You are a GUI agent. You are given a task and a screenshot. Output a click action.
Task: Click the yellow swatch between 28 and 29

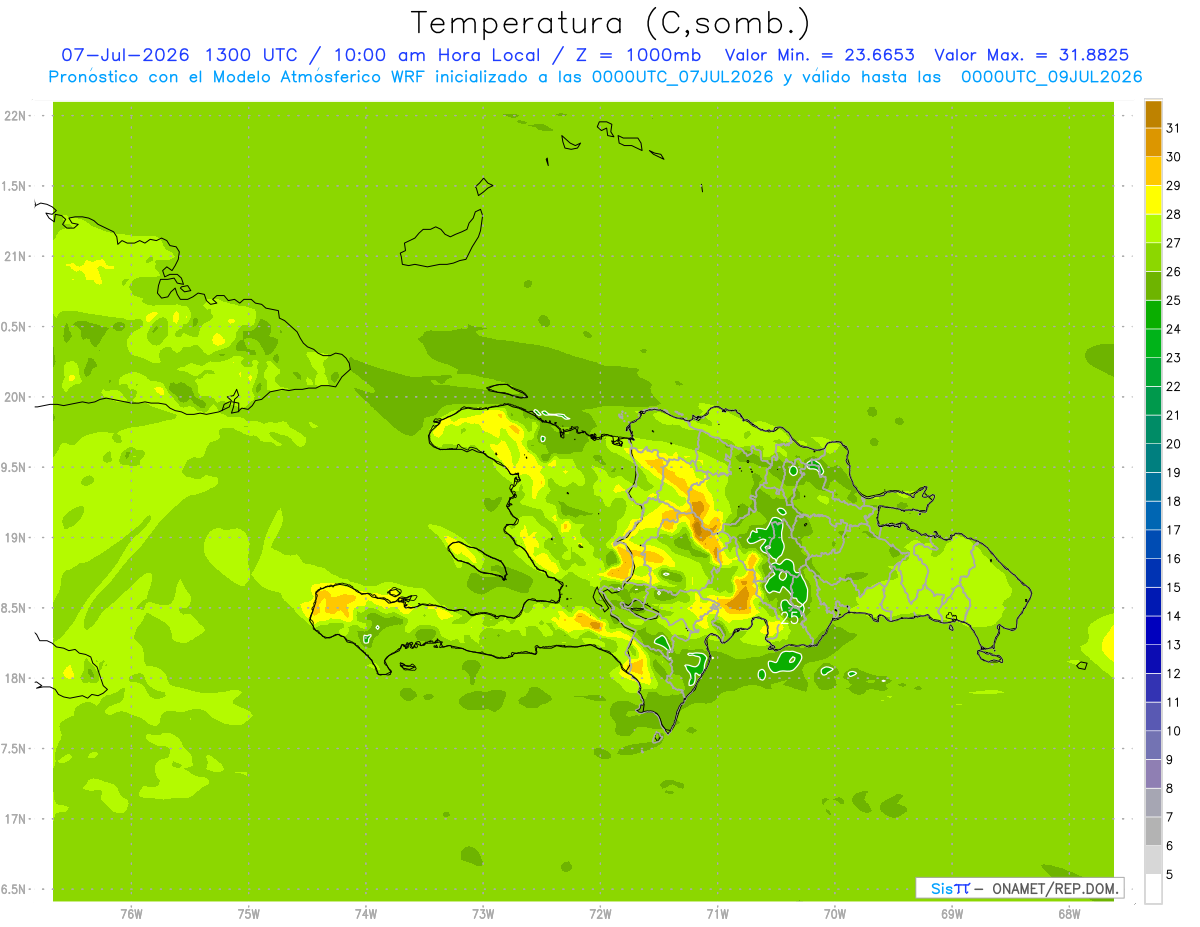(x=1153, y=200)
